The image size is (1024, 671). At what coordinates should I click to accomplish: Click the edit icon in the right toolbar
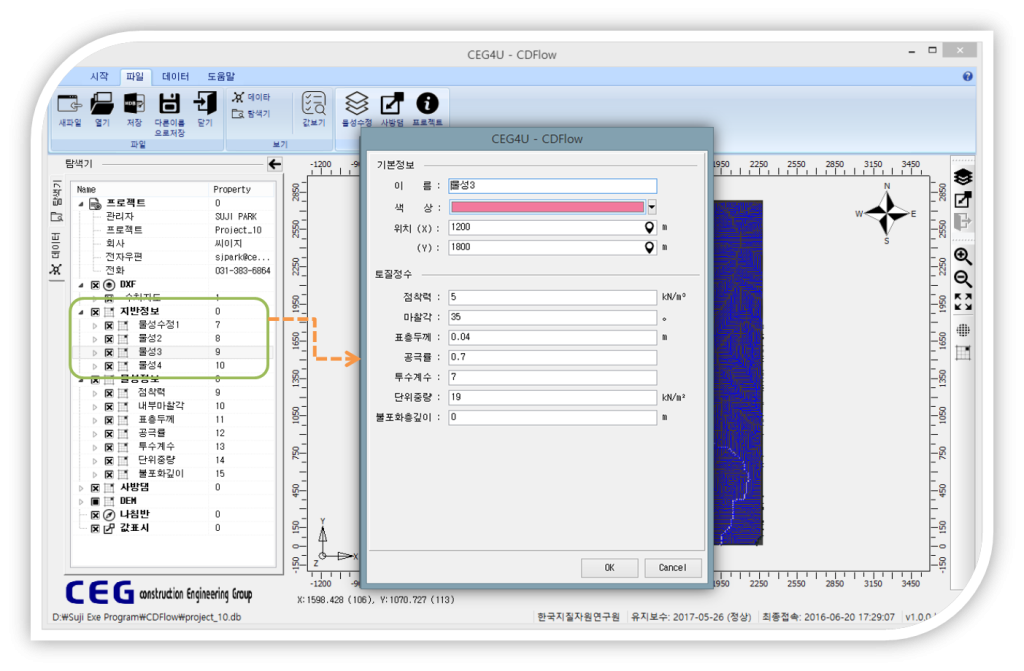(963, 200)
